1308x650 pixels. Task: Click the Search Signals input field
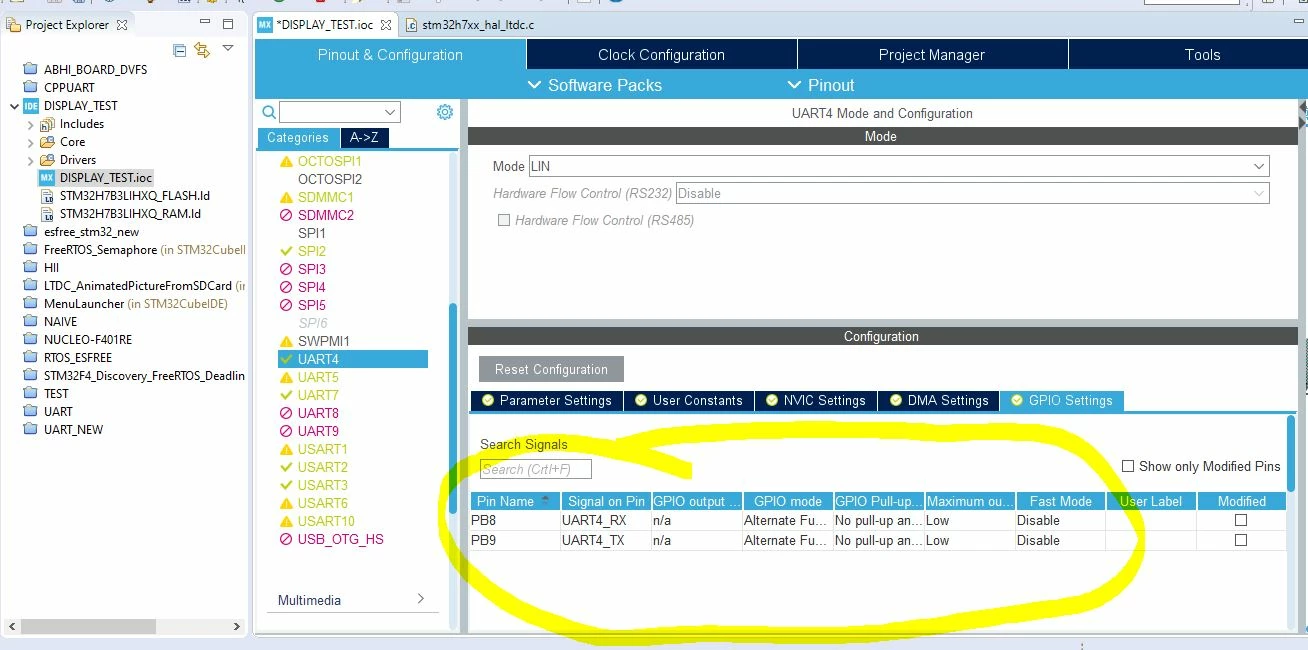tap(536, 469)
